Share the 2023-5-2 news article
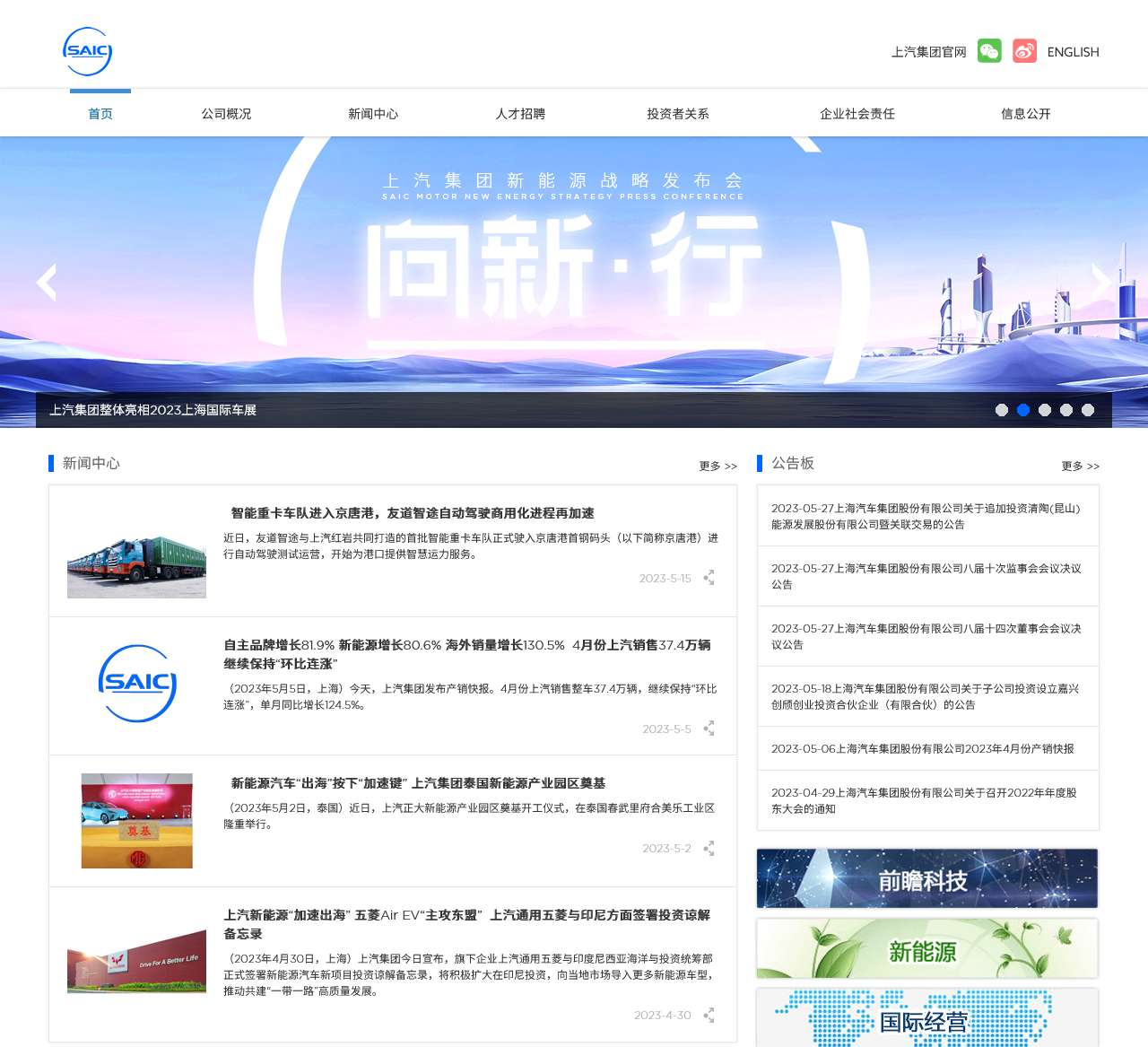 [709, 849]
